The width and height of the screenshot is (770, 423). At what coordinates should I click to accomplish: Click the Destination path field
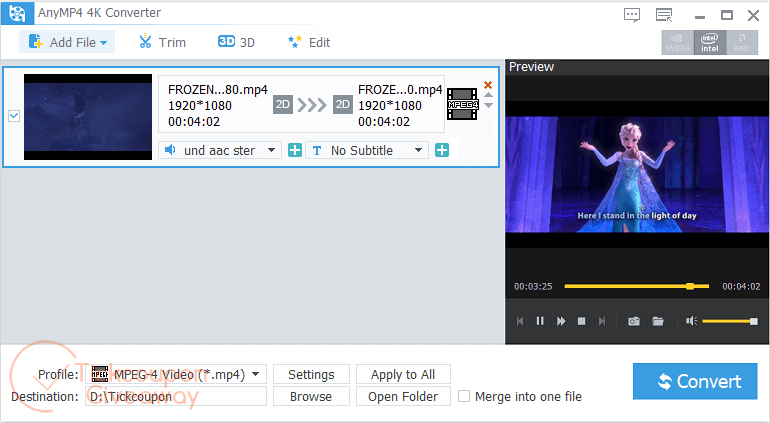pyautogui.click(x=176, y=396)
